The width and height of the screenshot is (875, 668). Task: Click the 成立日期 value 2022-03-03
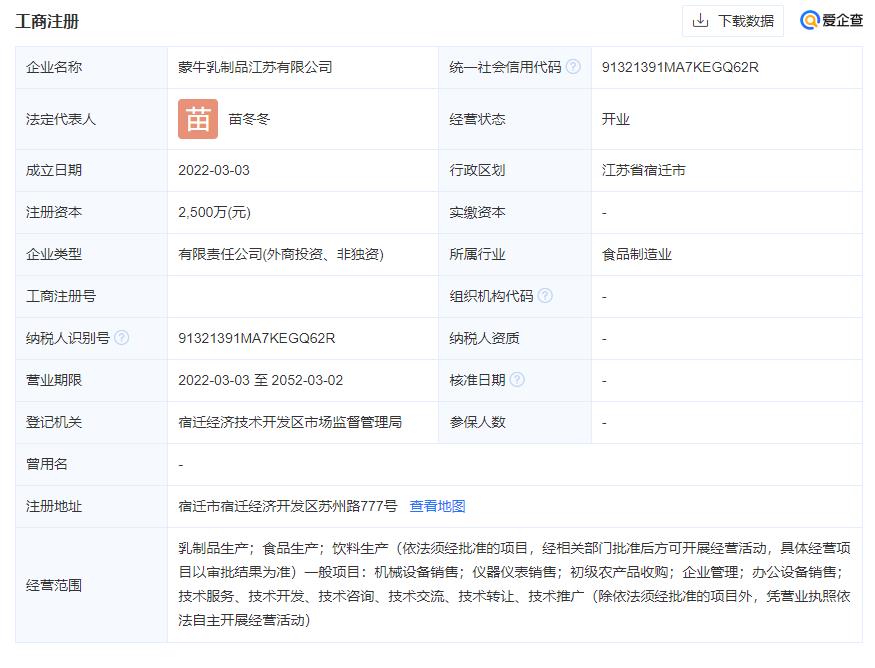(x=214, y=170)
